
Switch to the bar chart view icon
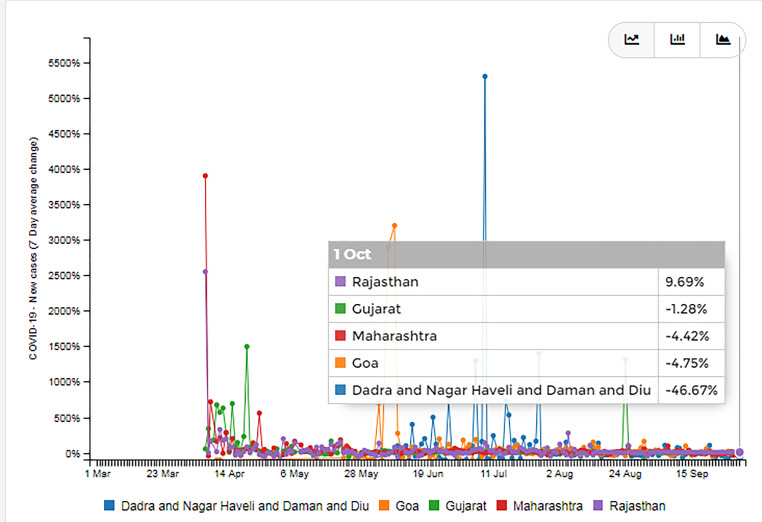678,40
